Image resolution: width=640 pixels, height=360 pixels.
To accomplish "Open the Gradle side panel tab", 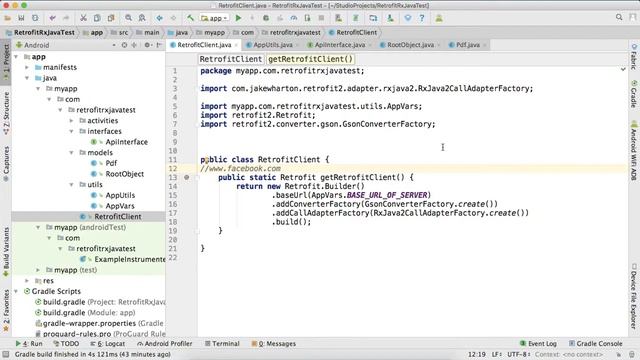I will pyautogui.click(x=634, y=94).
